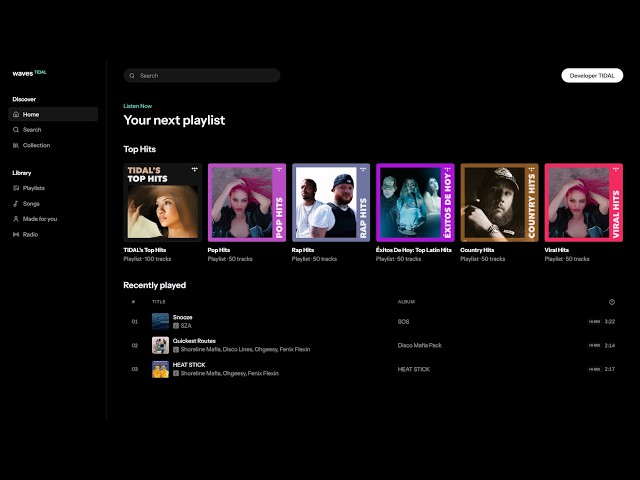Click the Songs music note icon
This screenshot has width=640, height=480.
point(16,204)
